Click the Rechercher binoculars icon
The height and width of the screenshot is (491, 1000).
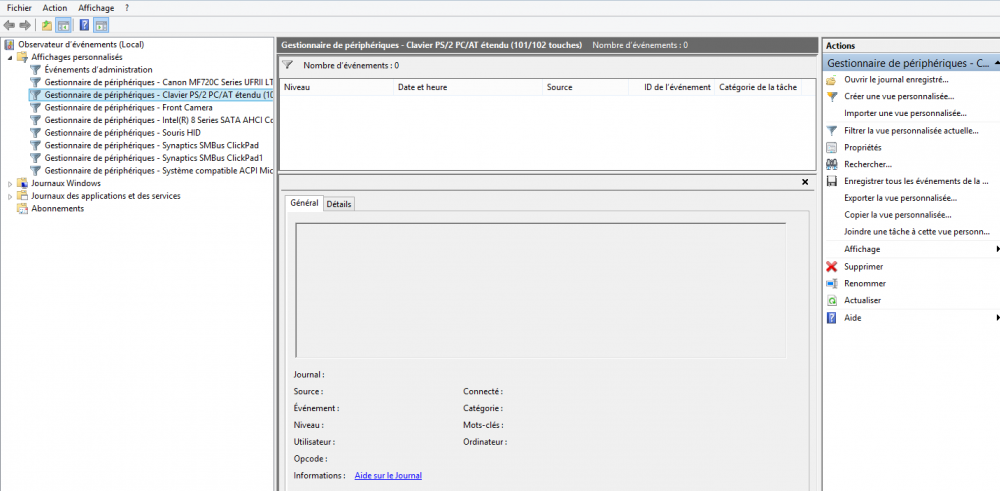tap(832, 164)
